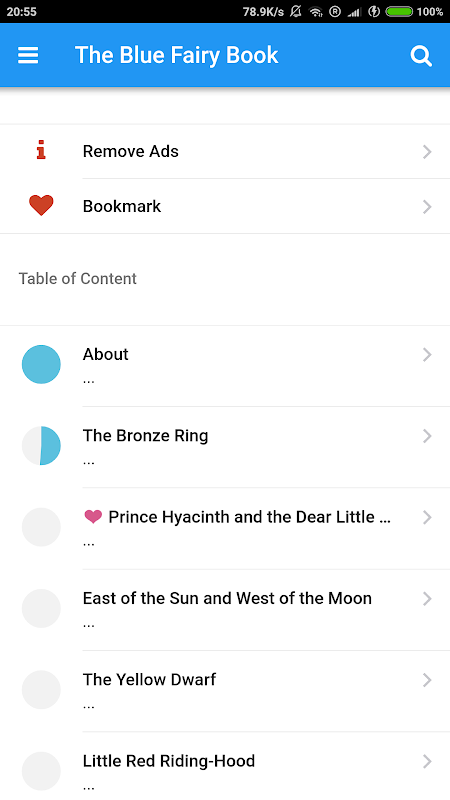
Task: Open the hamburger navigation menu
Action: tap(28, 55)
